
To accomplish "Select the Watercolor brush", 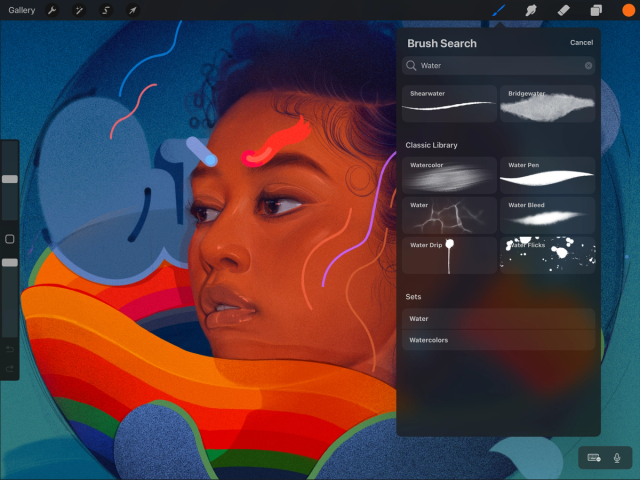I will pyautogui.click(x=449, y=175).
